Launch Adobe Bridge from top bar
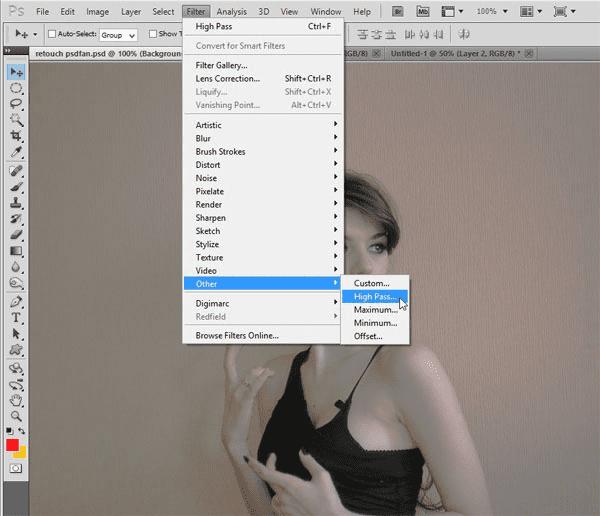 coord(398,11)
